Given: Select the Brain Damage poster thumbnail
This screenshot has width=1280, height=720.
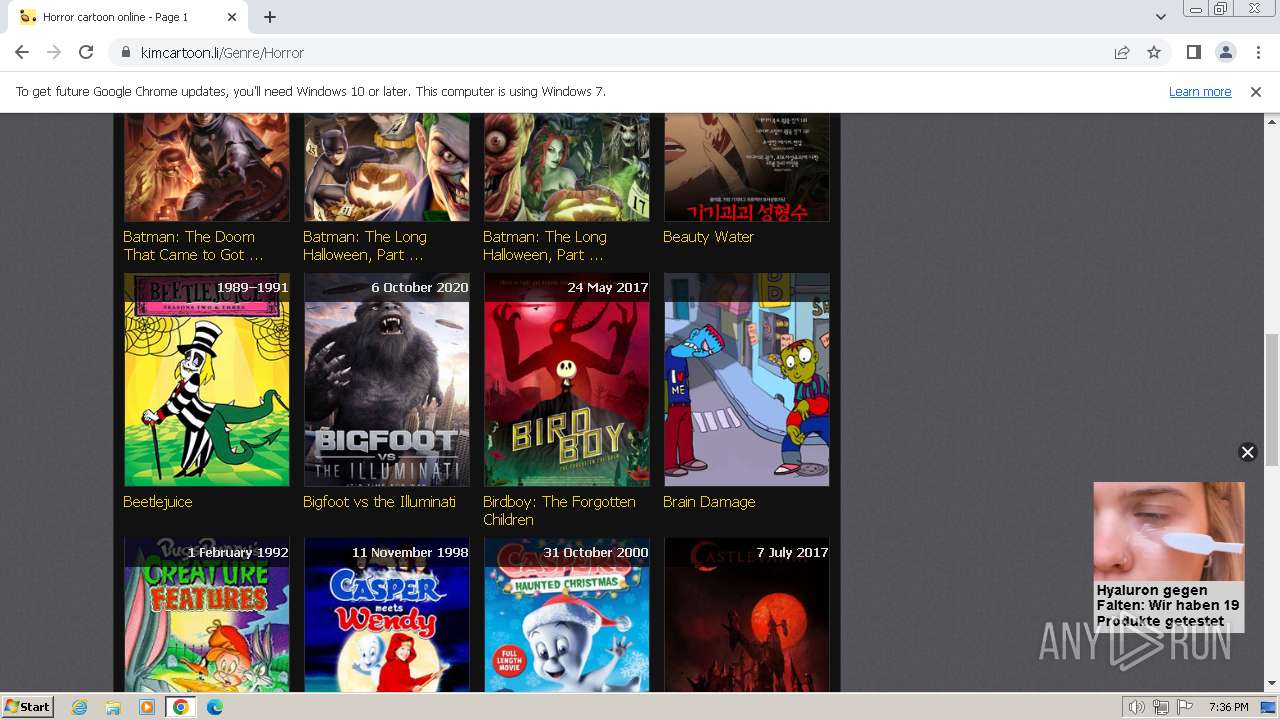Looking at the screenshot, I should tap(747, 380).
